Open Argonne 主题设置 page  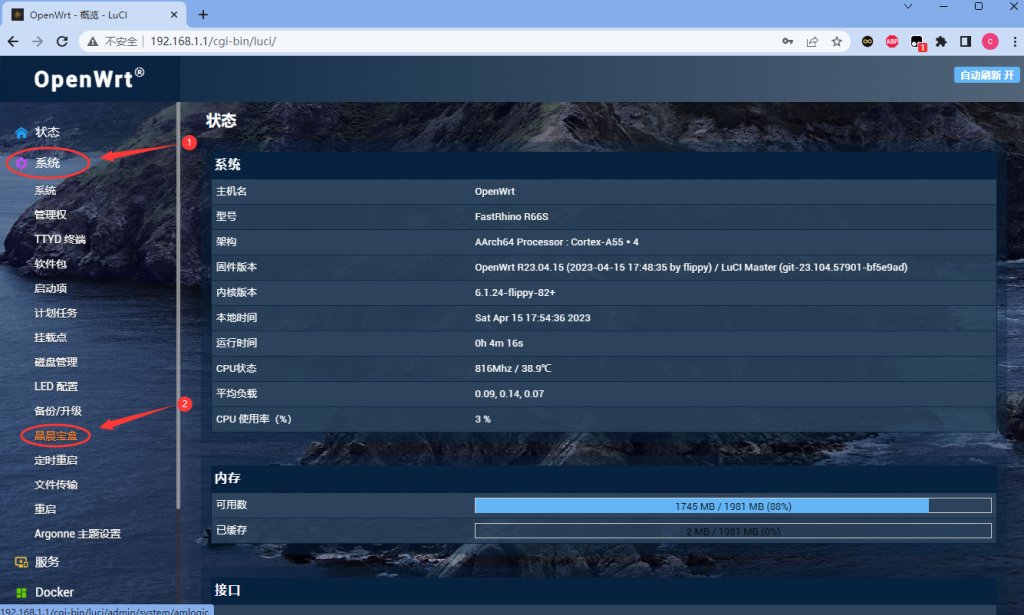click(77, 534)
